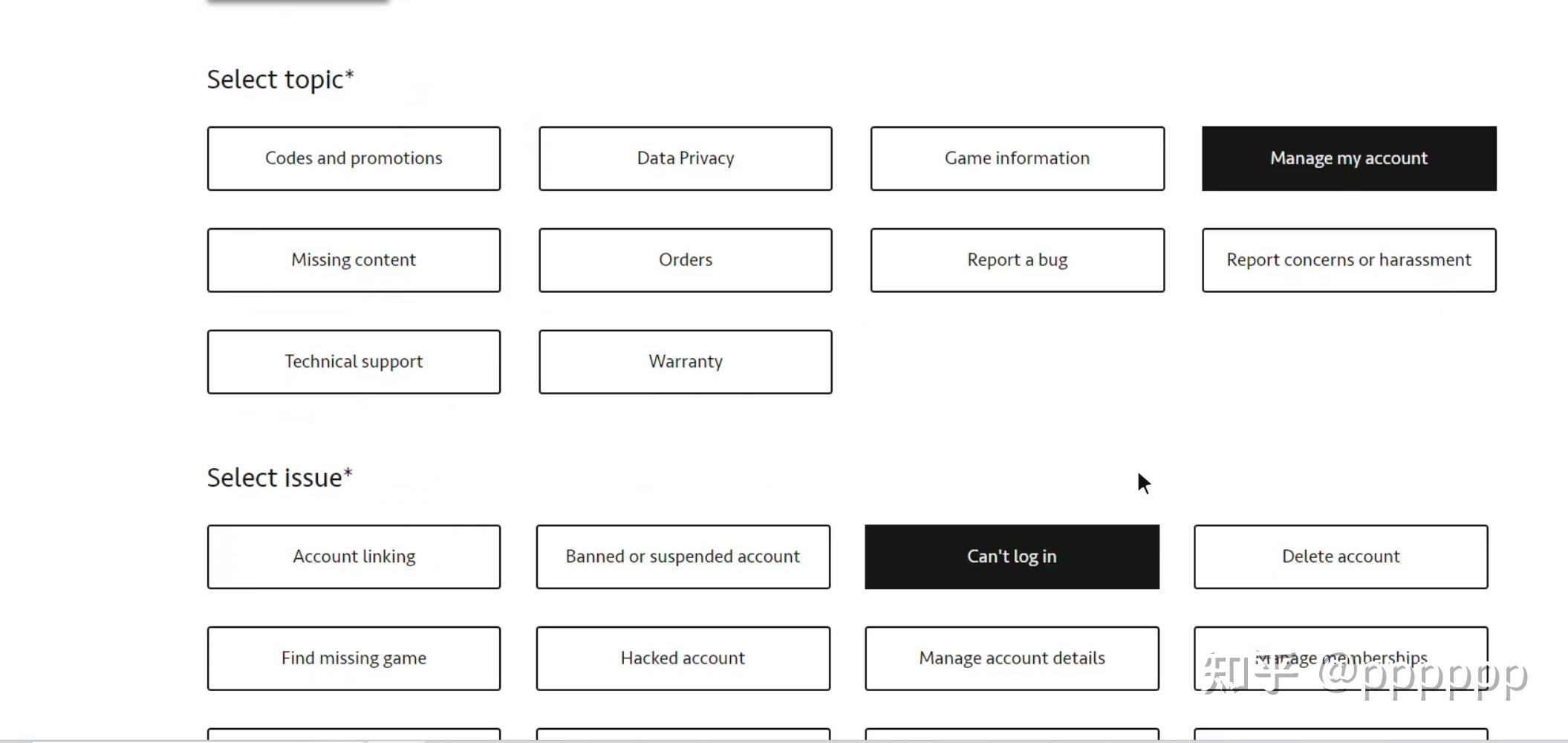This screenshot has height=743, width=1568.
Task: Select the Account linking issue
Action: pos(354,557)
